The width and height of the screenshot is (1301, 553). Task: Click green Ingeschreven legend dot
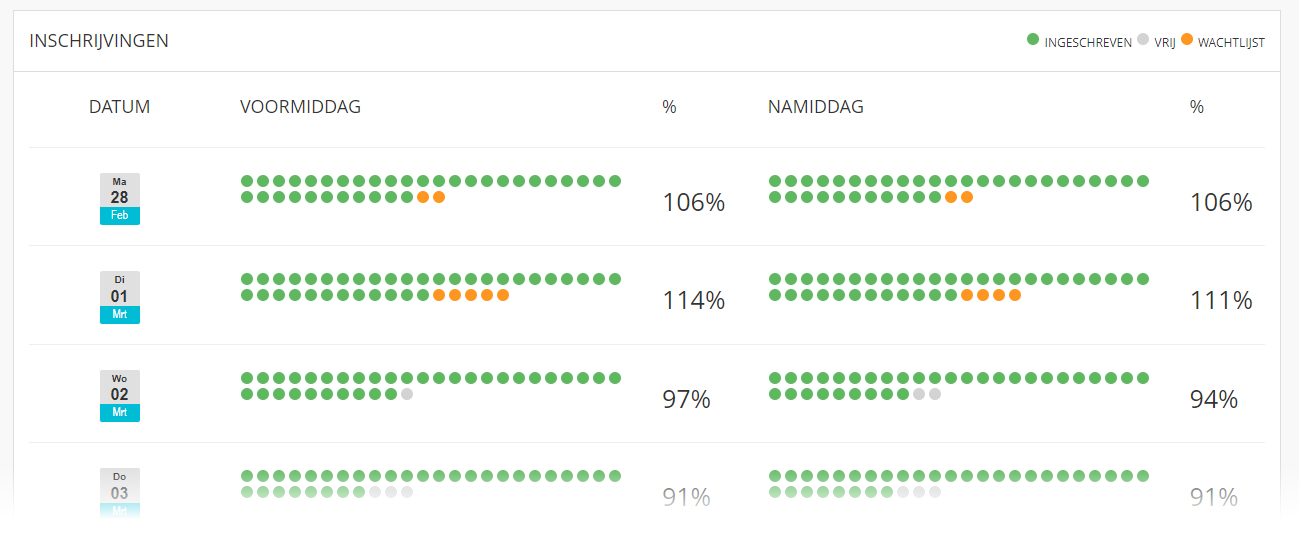click(x=1033, y=40)
